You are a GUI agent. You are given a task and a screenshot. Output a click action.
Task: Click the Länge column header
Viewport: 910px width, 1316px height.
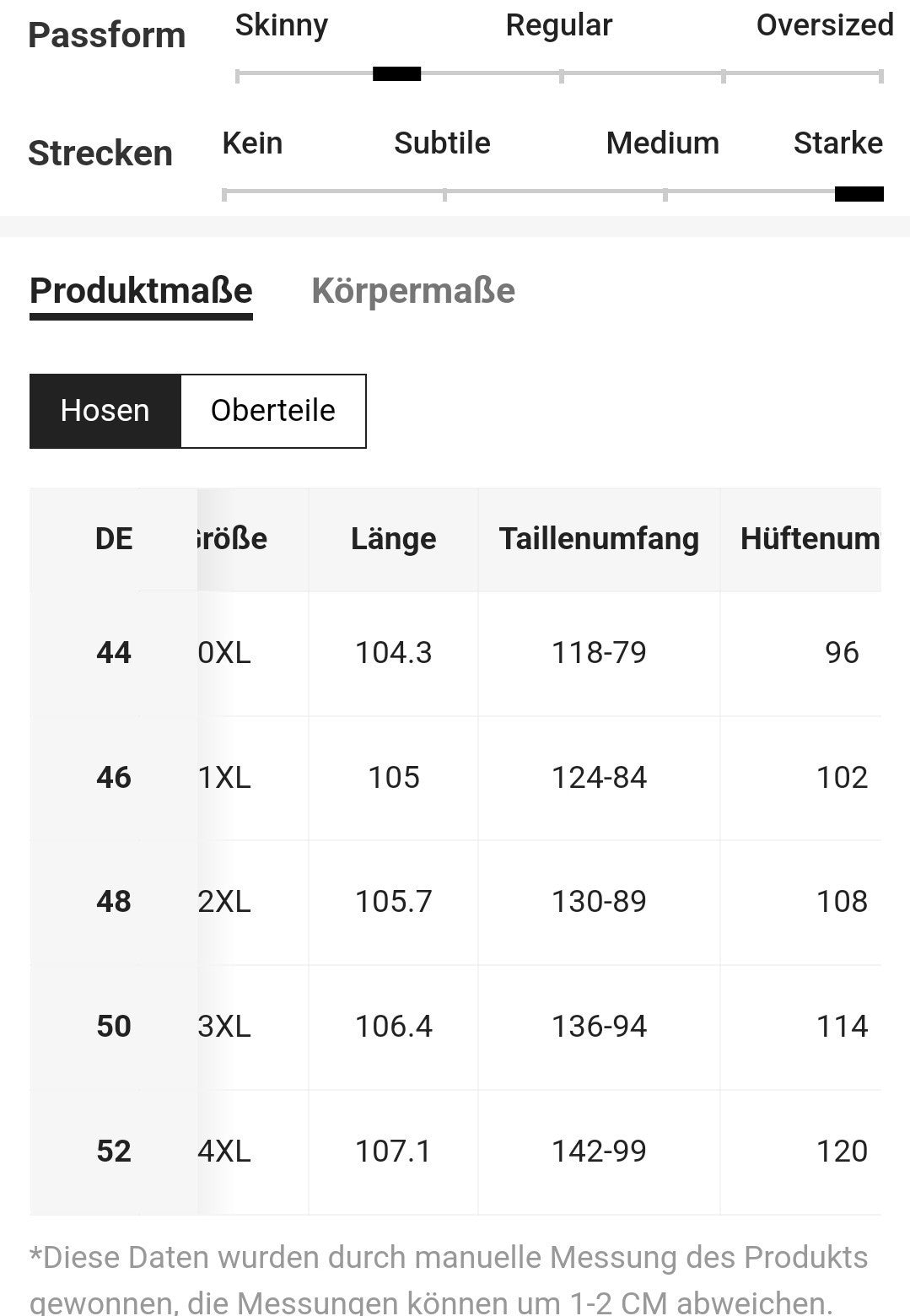tap(394, 539)
